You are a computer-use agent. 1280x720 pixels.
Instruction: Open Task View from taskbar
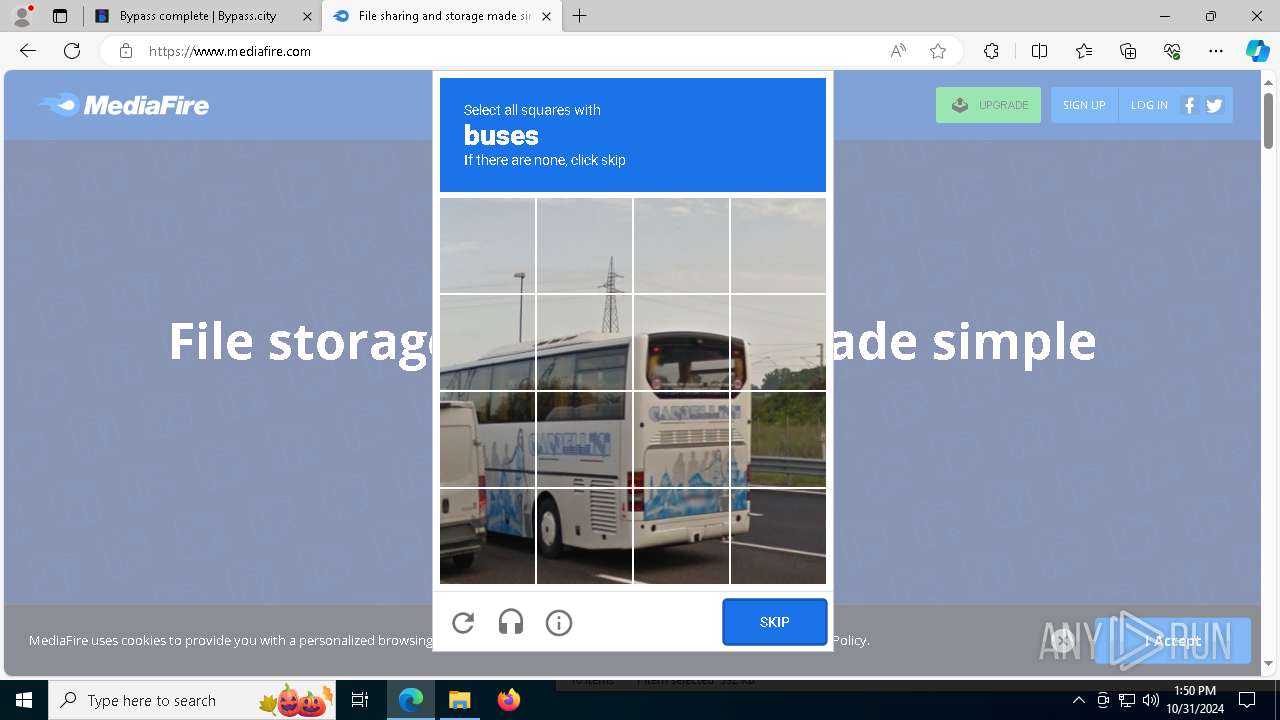[360, 700]
